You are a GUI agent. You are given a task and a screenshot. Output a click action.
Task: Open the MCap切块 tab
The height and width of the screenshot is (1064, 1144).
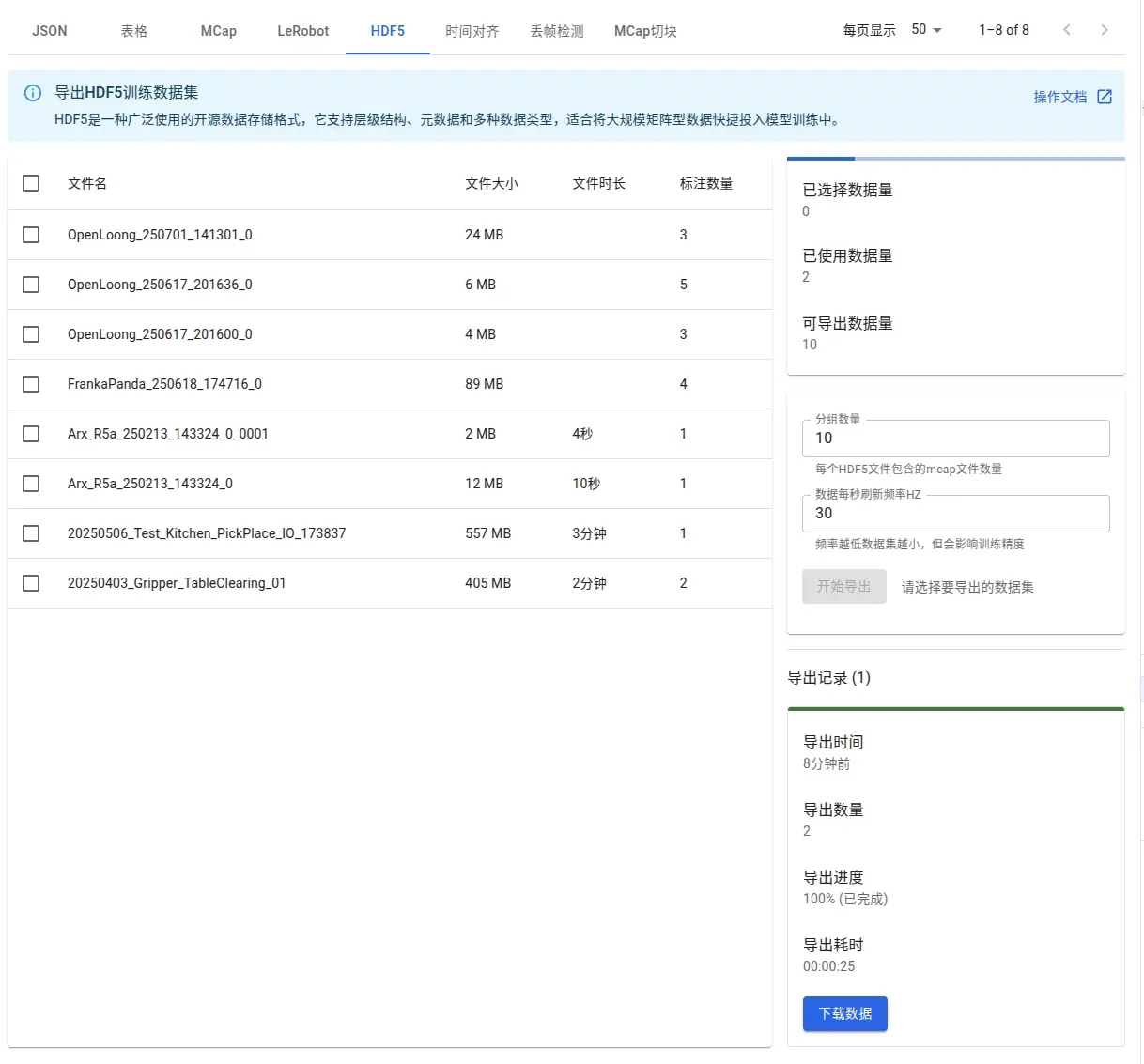[645, 31]
